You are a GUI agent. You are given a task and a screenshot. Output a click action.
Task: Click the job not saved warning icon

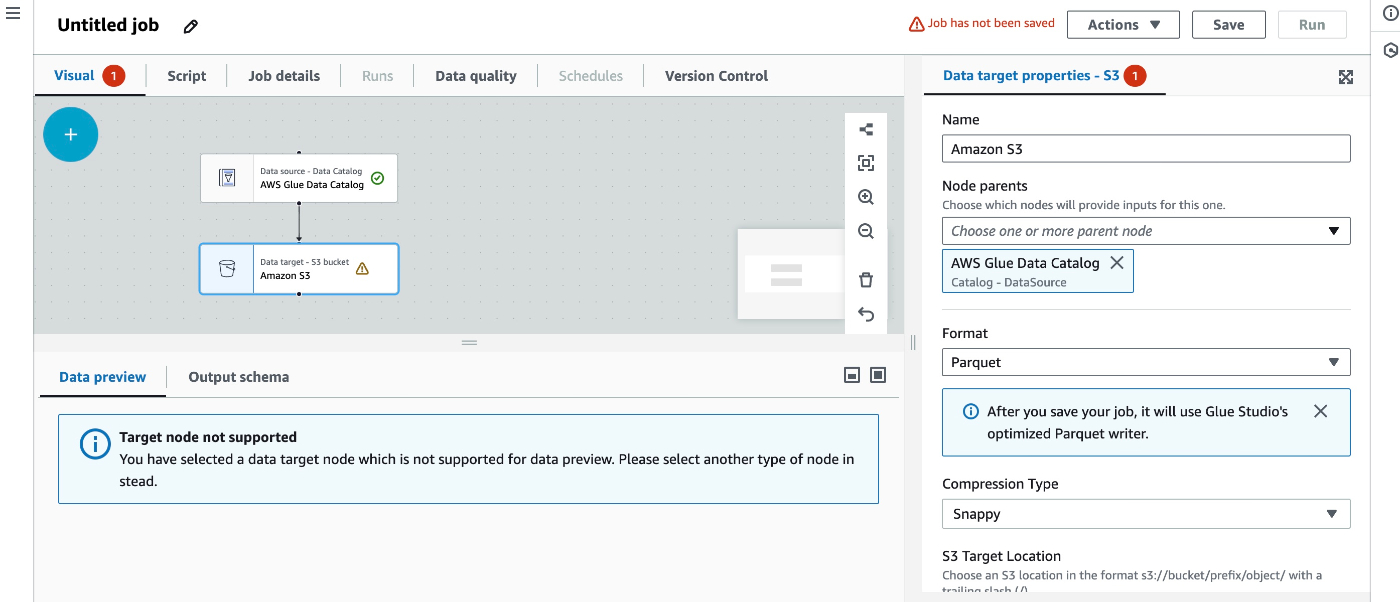pyautogui.click(x=916, y=24)
